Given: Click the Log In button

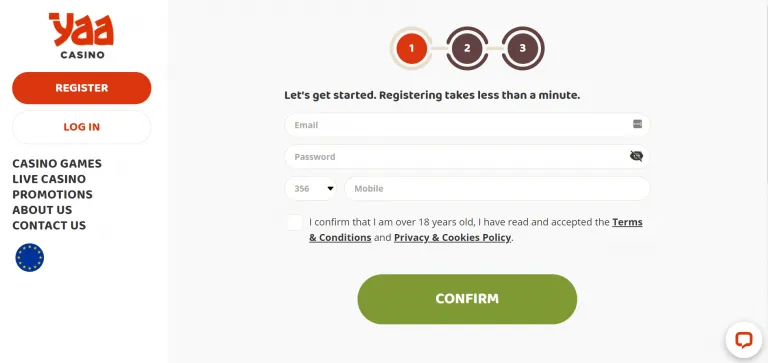Looking at the screenshot, I should [x=82, y=127].
